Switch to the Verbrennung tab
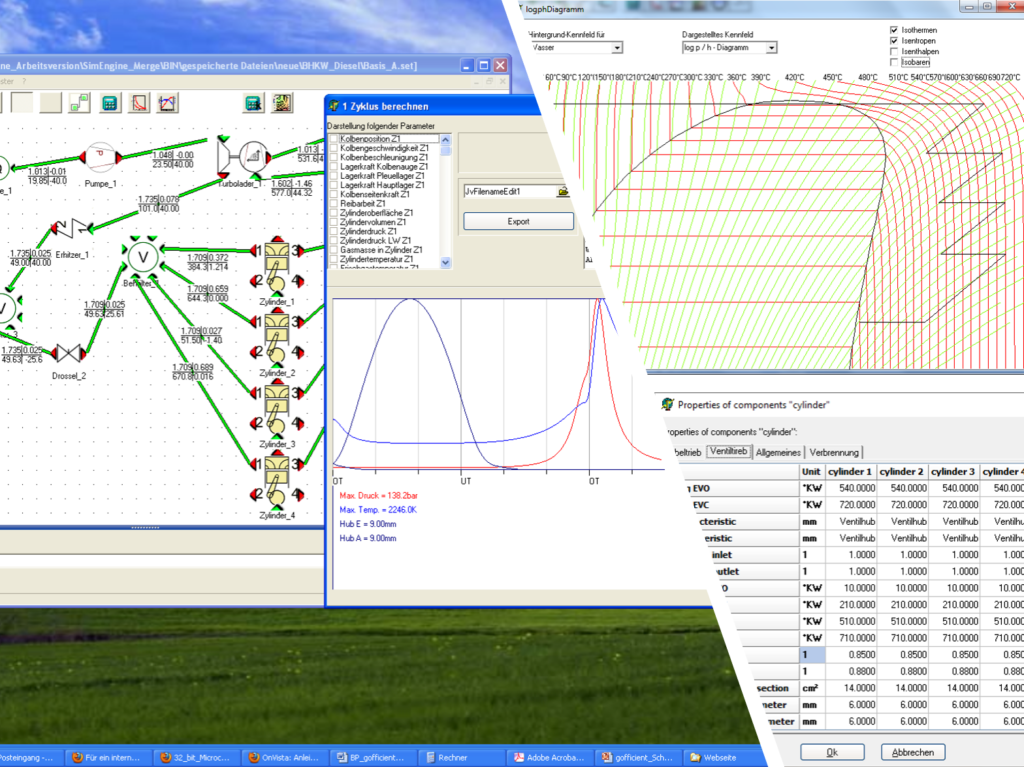The image size is (1024, 767). point(834,452)
